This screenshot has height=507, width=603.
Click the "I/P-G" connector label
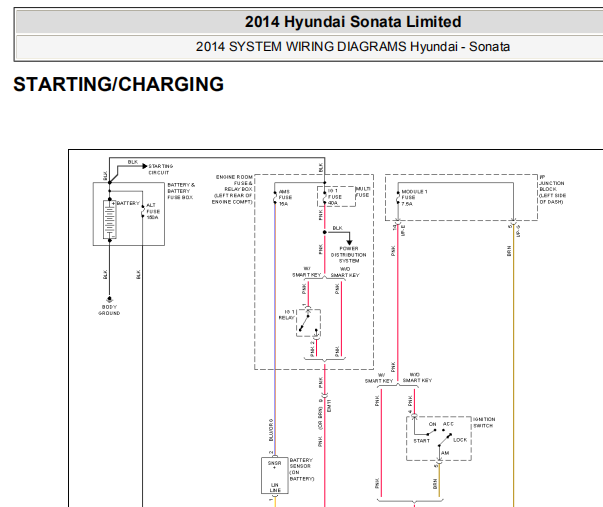click(x=518, y=231)
